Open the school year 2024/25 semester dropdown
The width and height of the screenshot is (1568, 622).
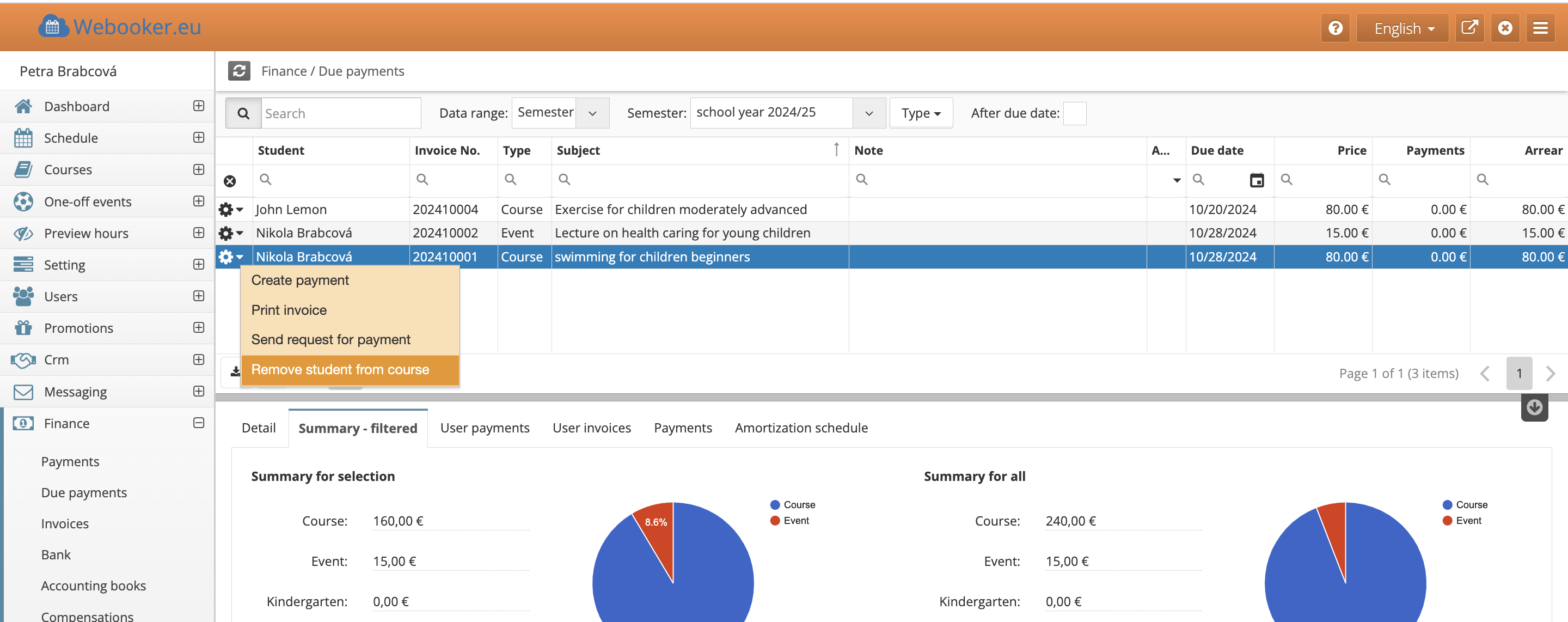point(787,113)
